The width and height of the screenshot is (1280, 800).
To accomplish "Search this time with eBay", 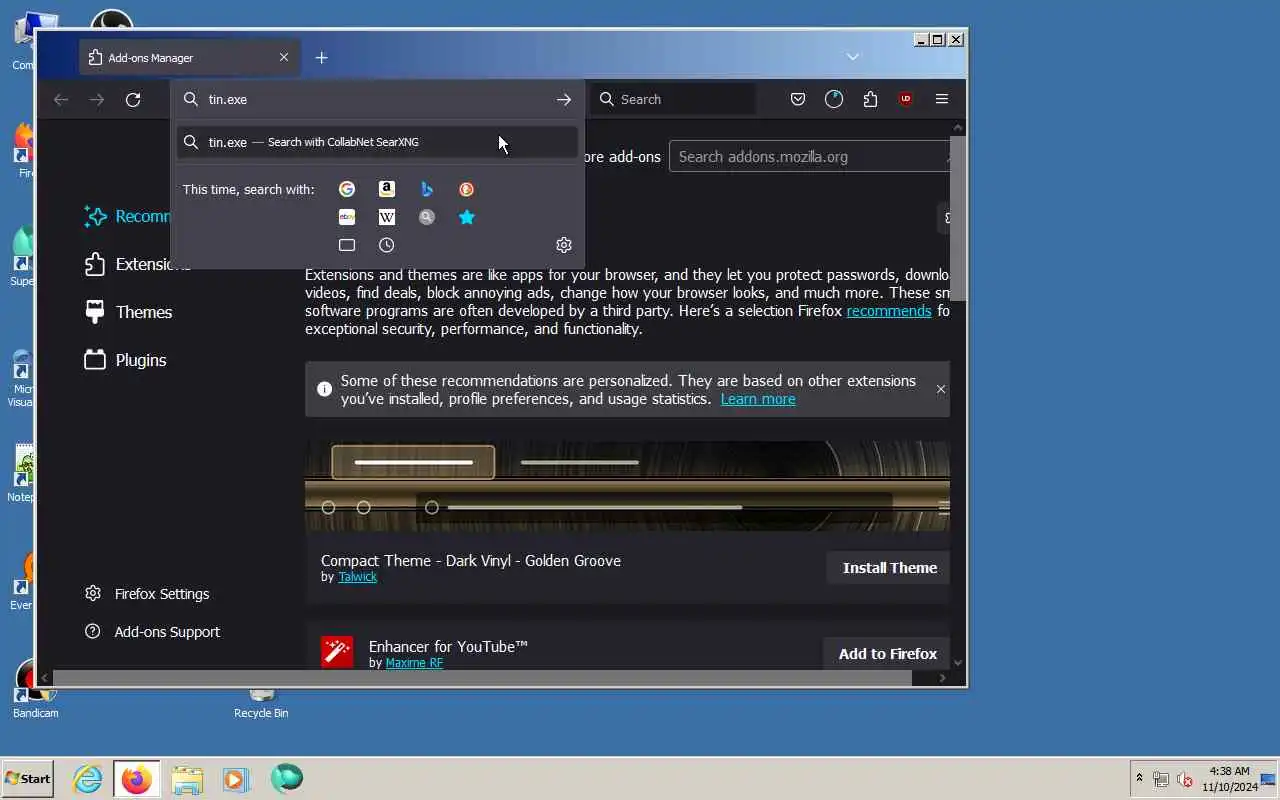I will click(x=347, y=217).
